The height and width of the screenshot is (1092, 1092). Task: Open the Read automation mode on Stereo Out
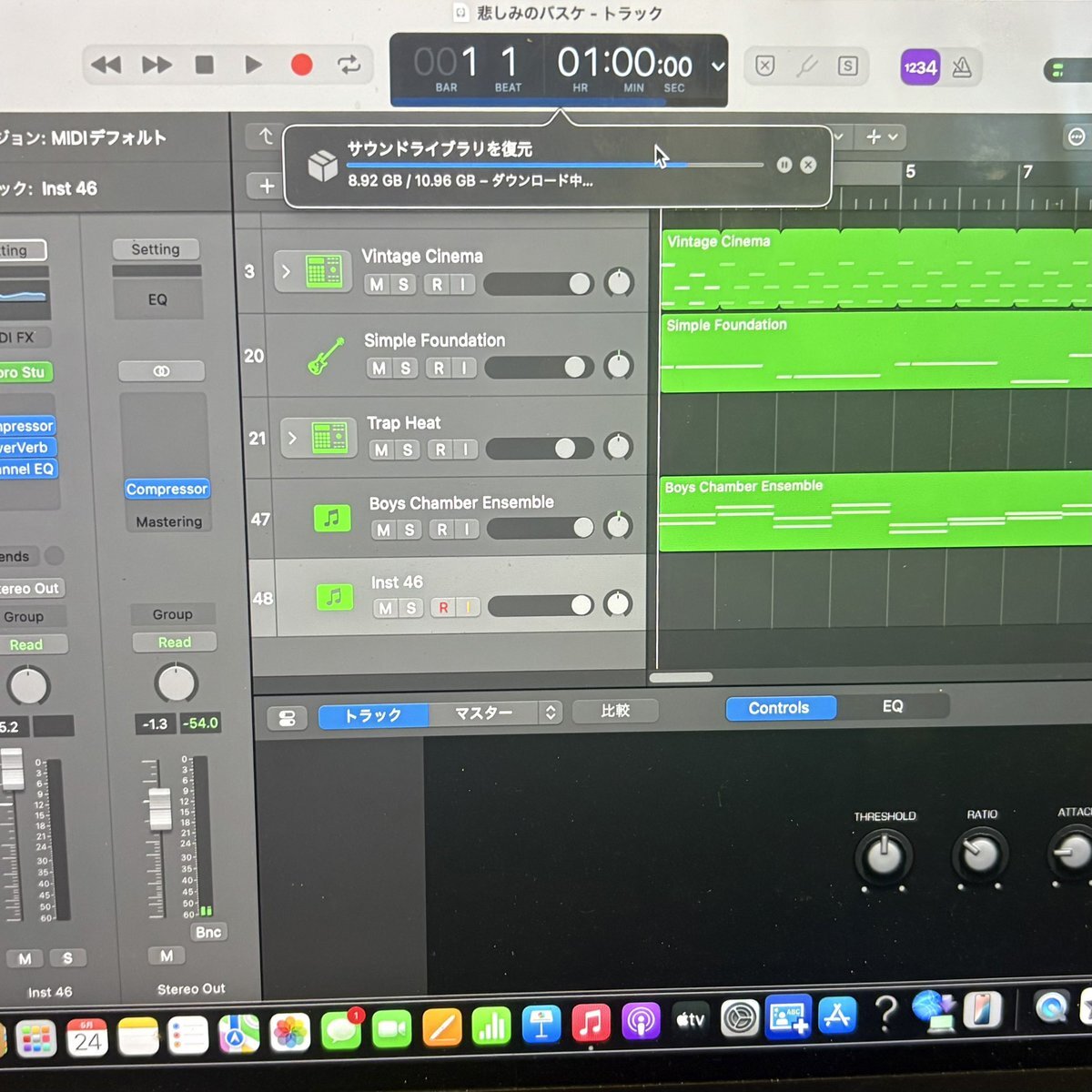(x=175, y=642)
